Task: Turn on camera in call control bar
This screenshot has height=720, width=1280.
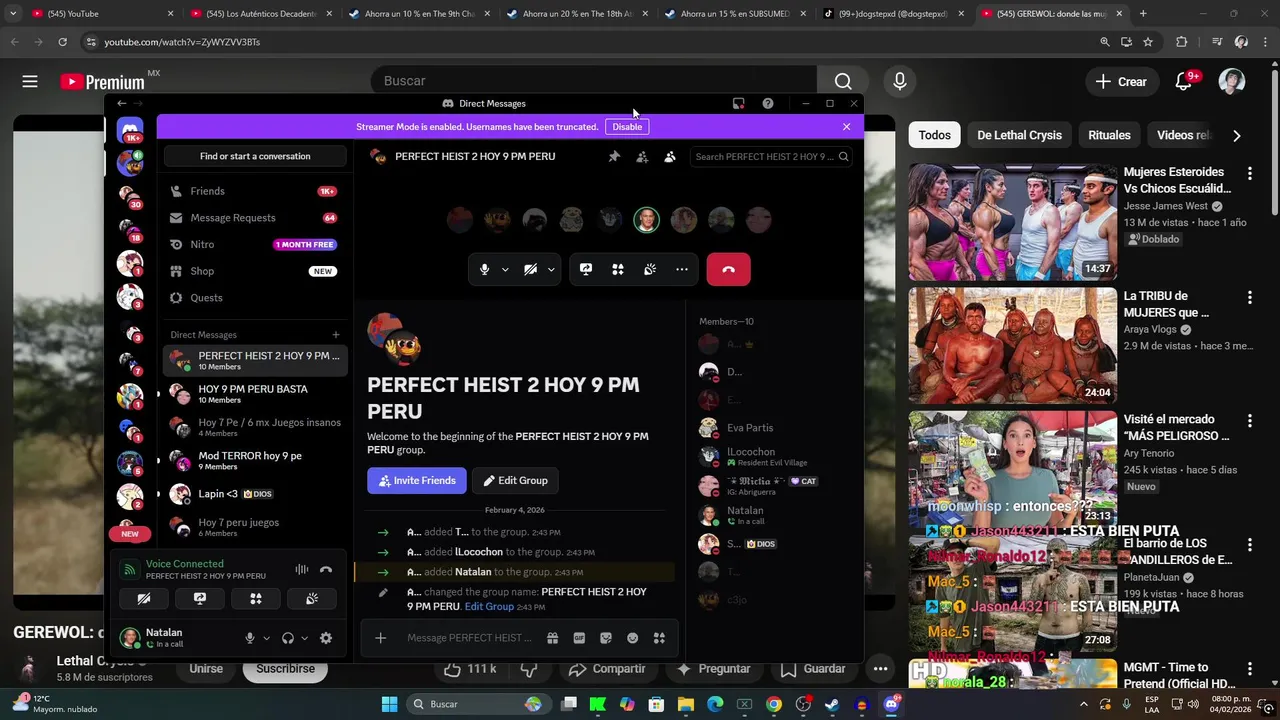Action: click(530, 269)
